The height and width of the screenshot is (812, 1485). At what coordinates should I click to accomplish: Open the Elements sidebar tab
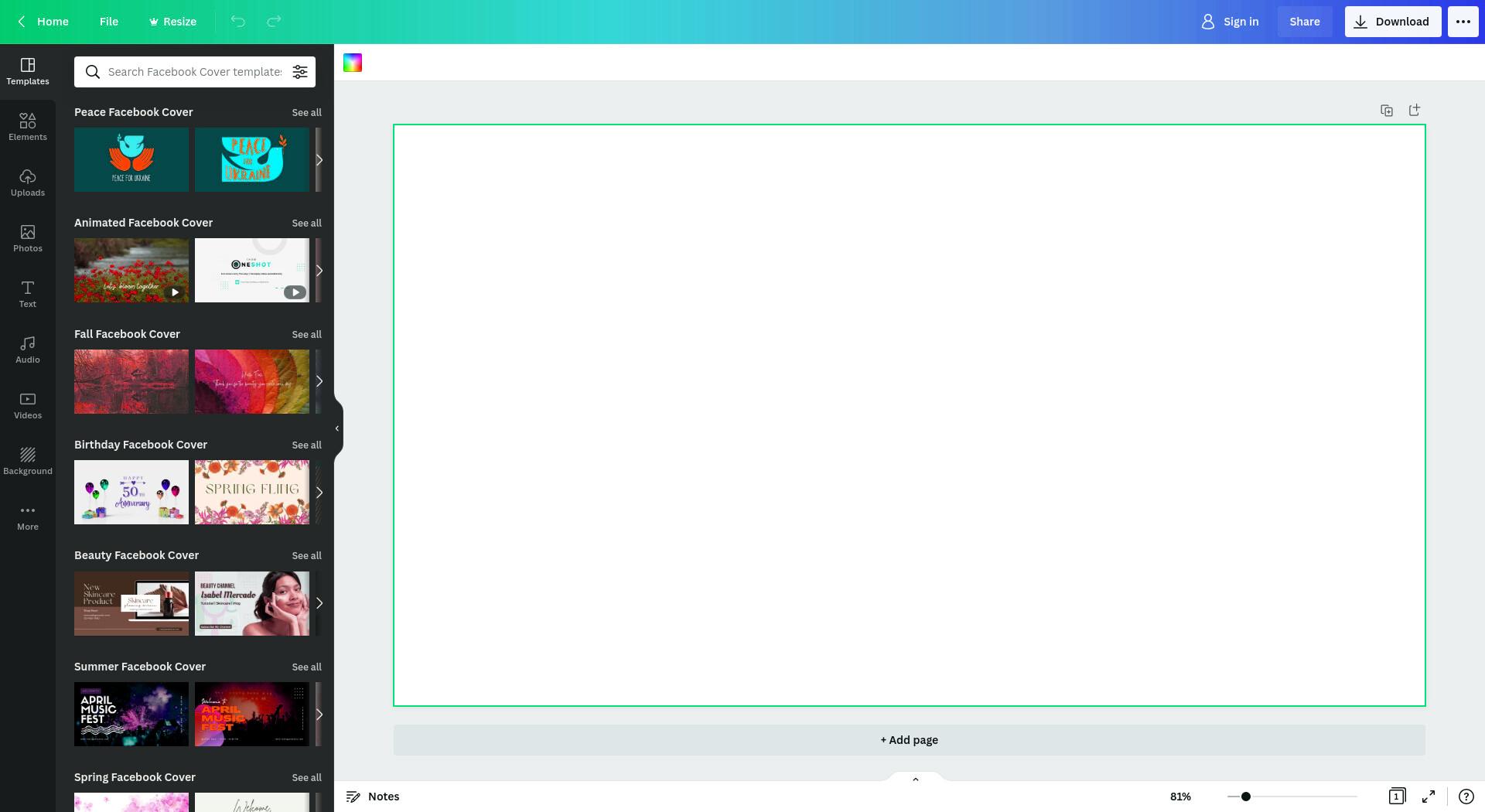tap(28, 128)
